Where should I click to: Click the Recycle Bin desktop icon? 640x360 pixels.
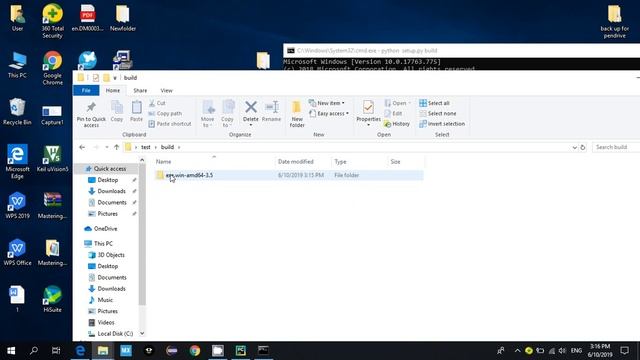[x=17, y=112]
